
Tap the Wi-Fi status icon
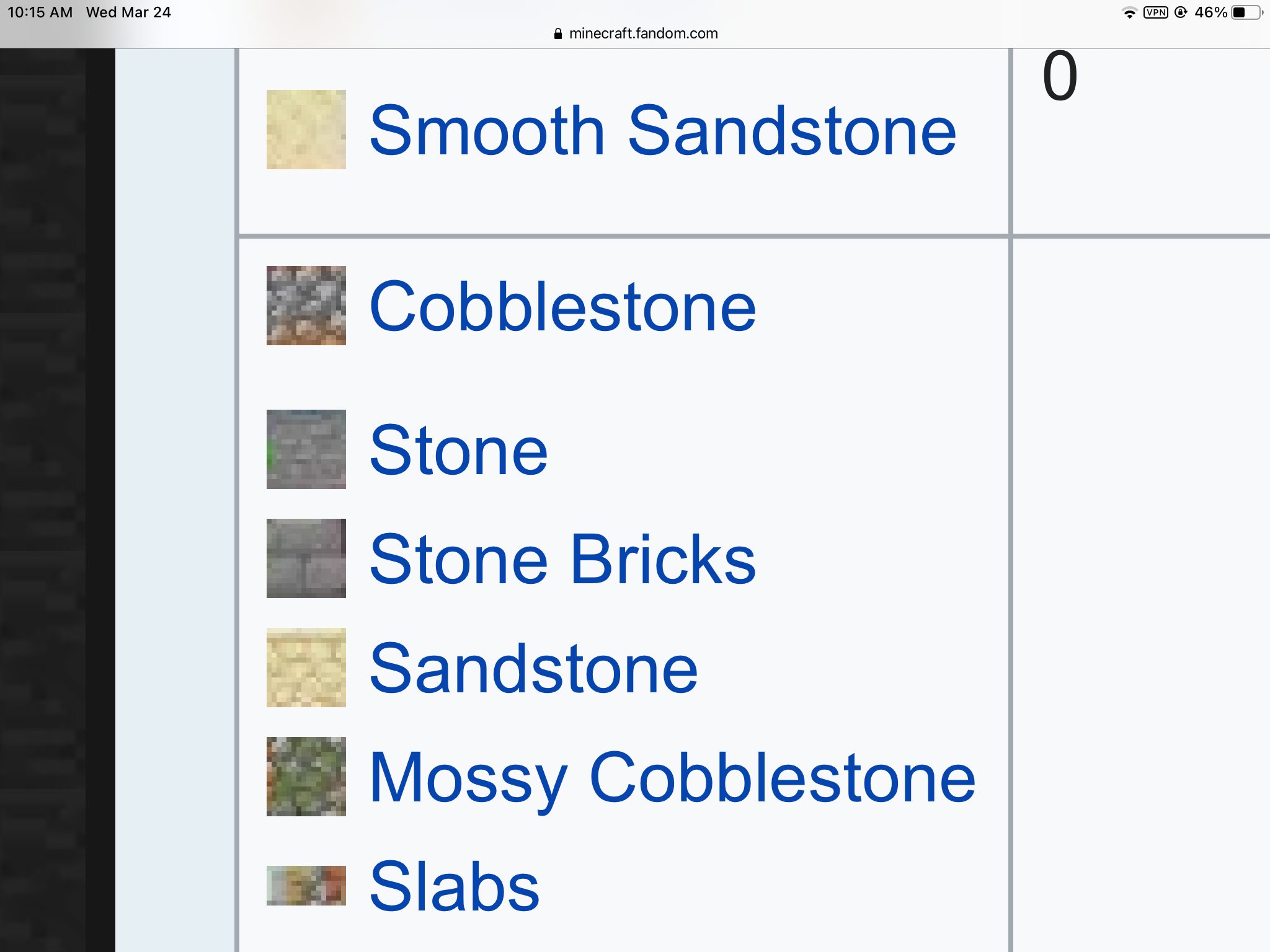[1129, 12]
